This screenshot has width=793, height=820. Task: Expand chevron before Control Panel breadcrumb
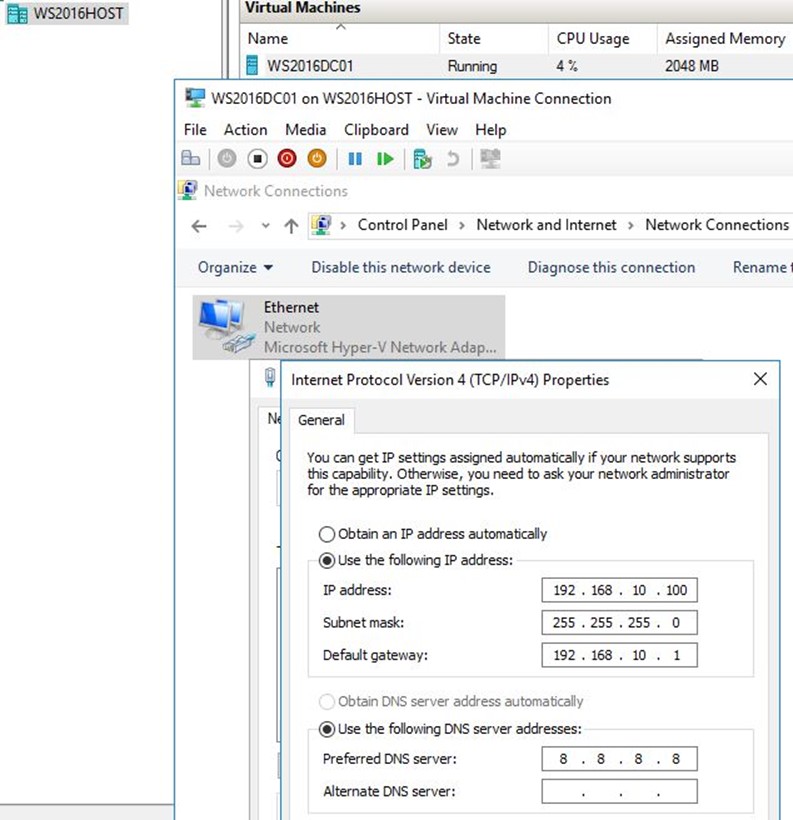[x=343, y=225]
